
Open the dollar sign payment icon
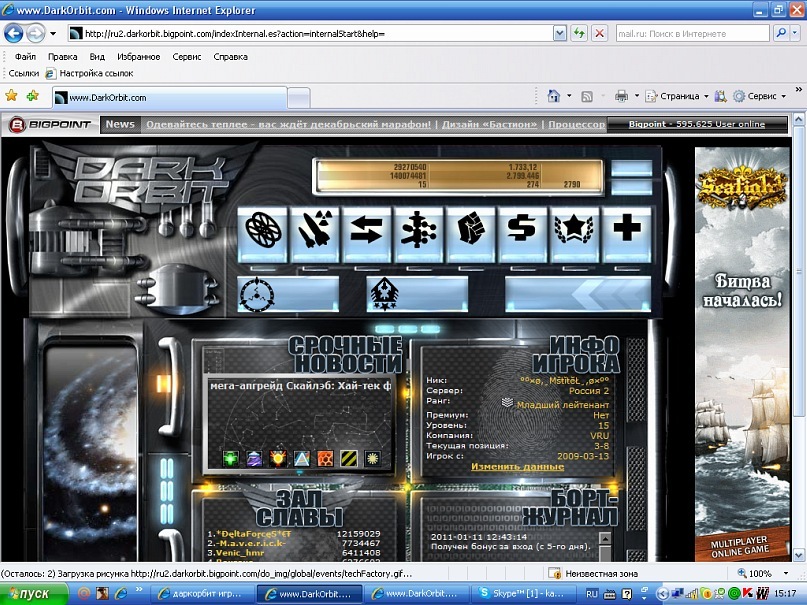523,230
